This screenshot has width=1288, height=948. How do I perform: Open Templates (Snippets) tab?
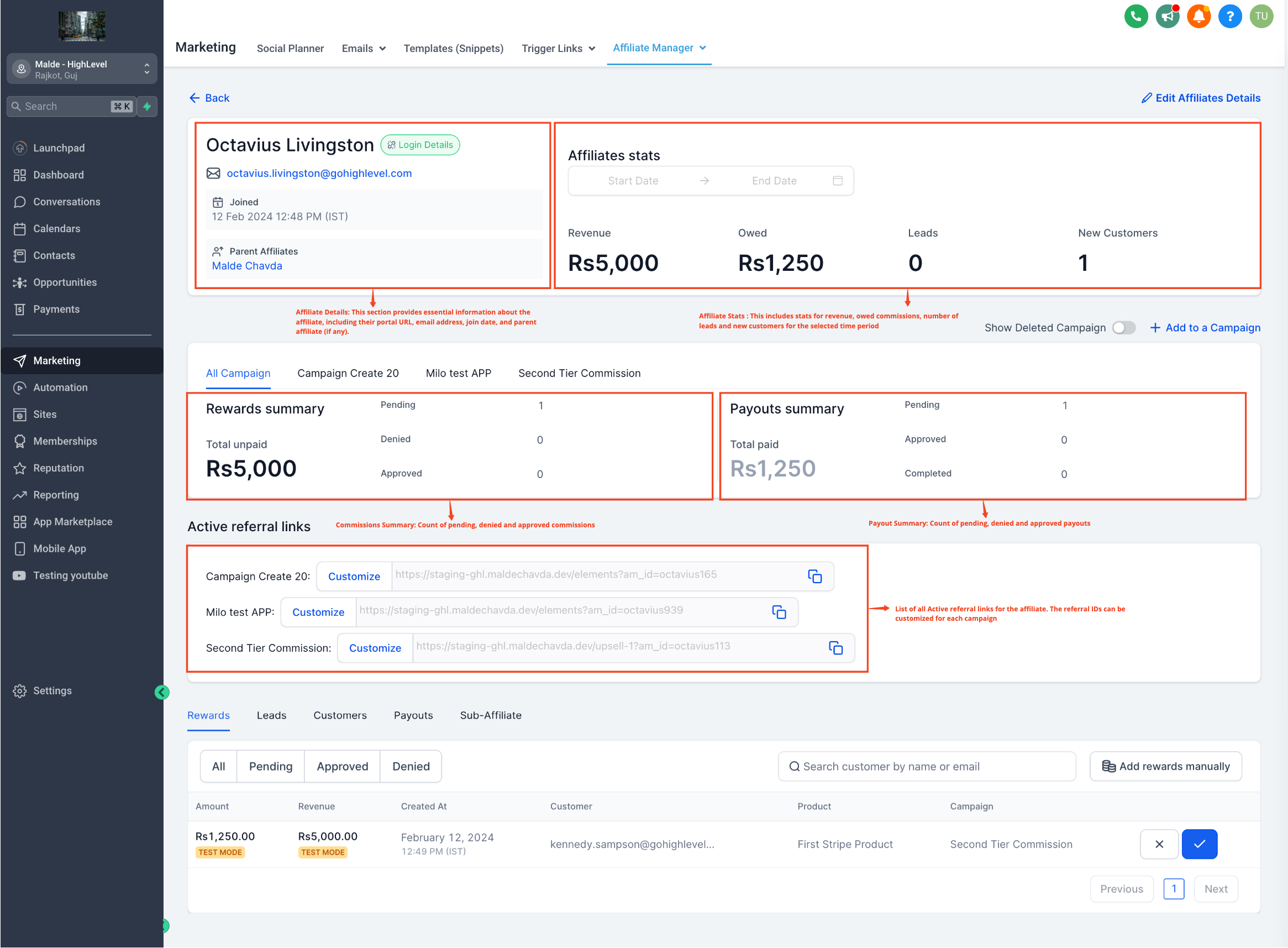tap(453, 48)
